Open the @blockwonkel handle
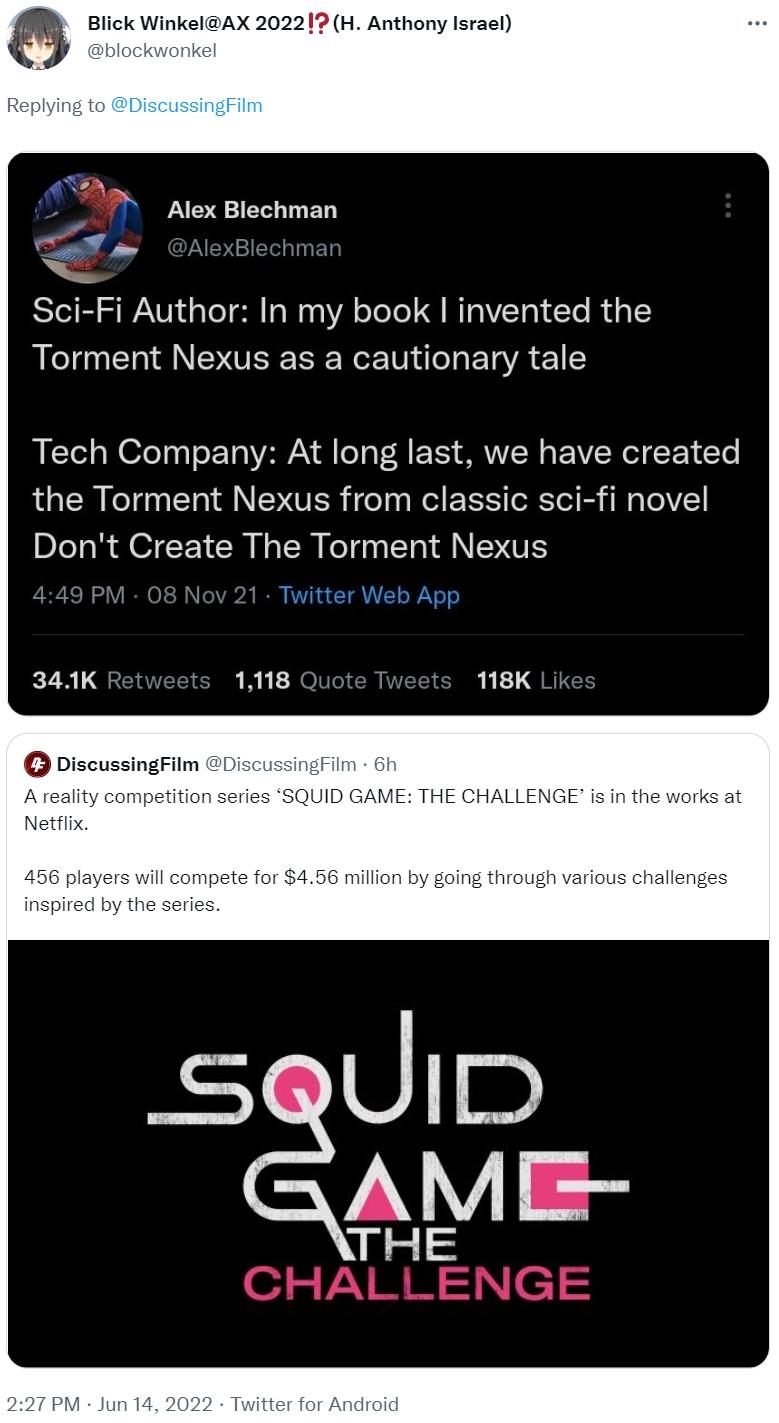This screenshot has width=779, height=1423. point(152,50)
